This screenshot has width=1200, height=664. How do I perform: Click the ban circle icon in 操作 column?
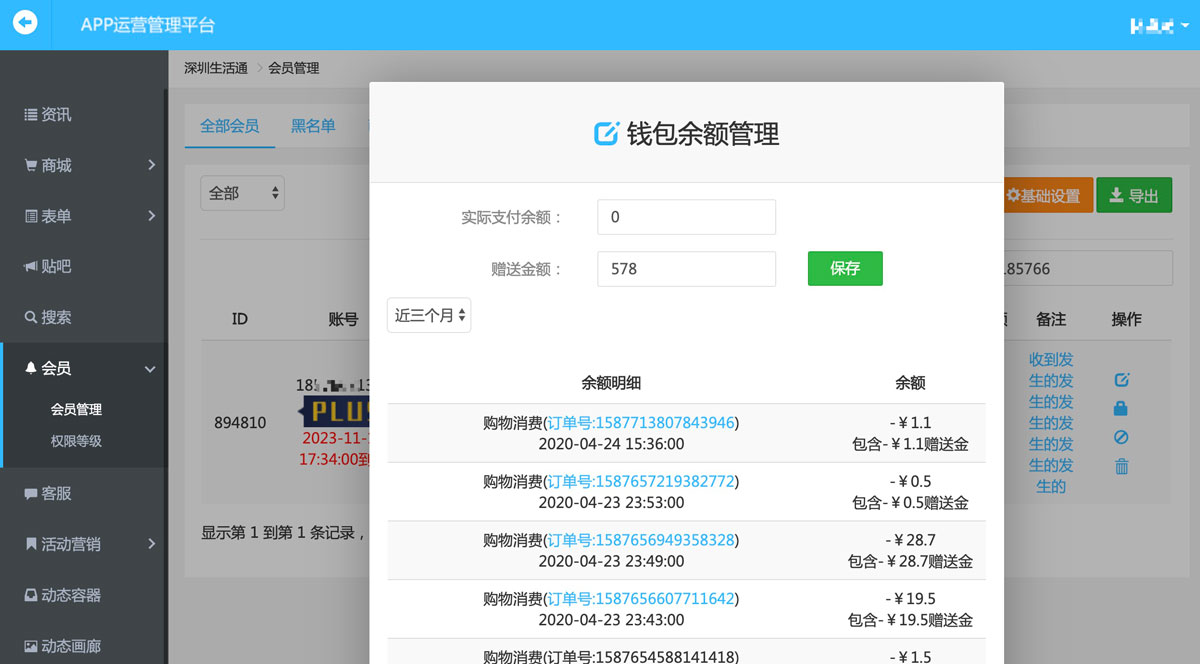(1121, 438)
